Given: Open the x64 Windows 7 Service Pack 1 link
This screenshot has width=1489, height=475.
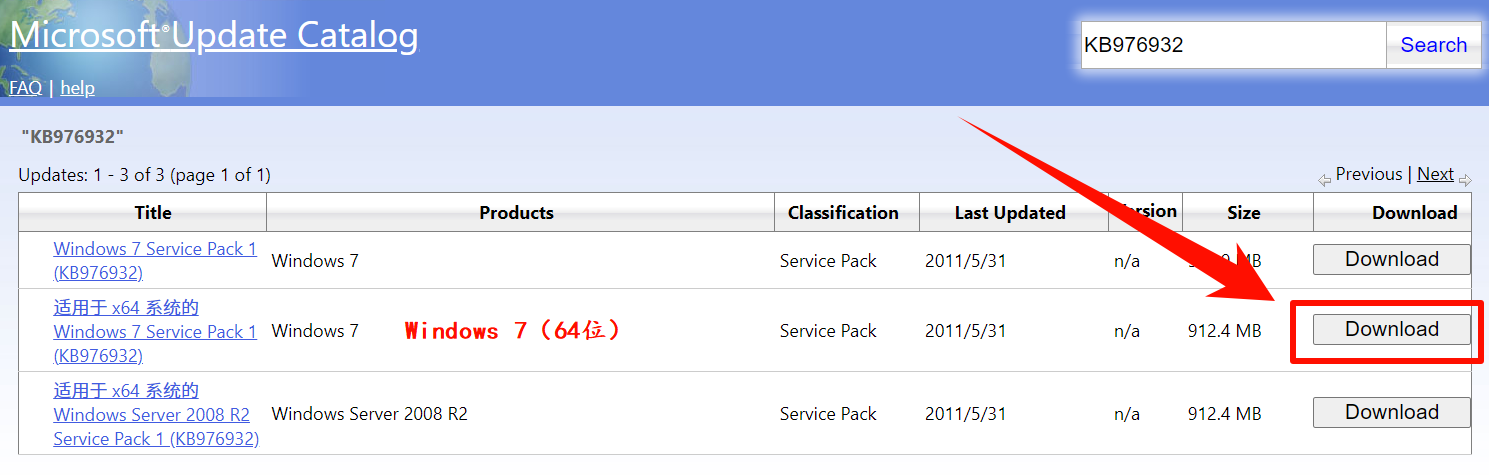Looking at the screenshot, I should [x=155, y=332].
